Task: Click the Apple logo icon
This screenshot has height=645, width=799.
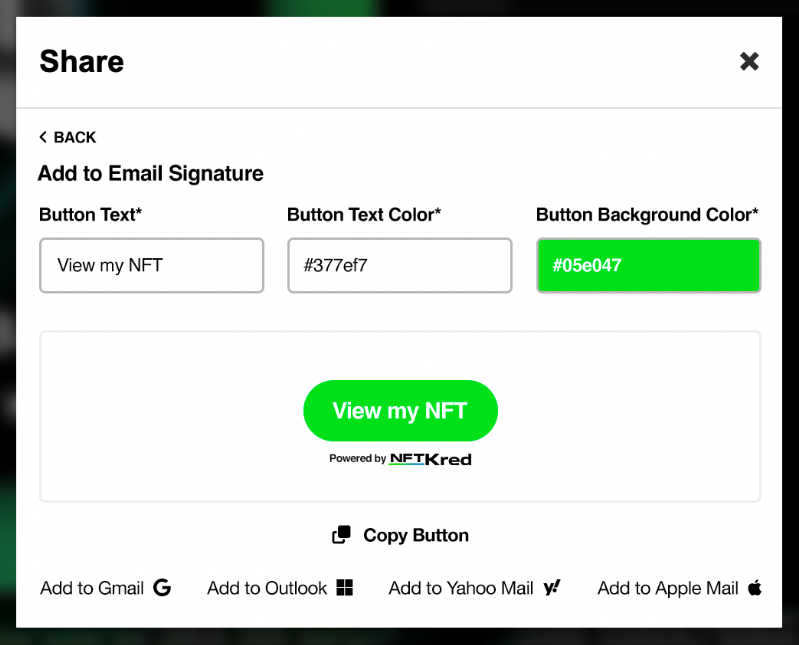Action: click(x=755, y=587)
